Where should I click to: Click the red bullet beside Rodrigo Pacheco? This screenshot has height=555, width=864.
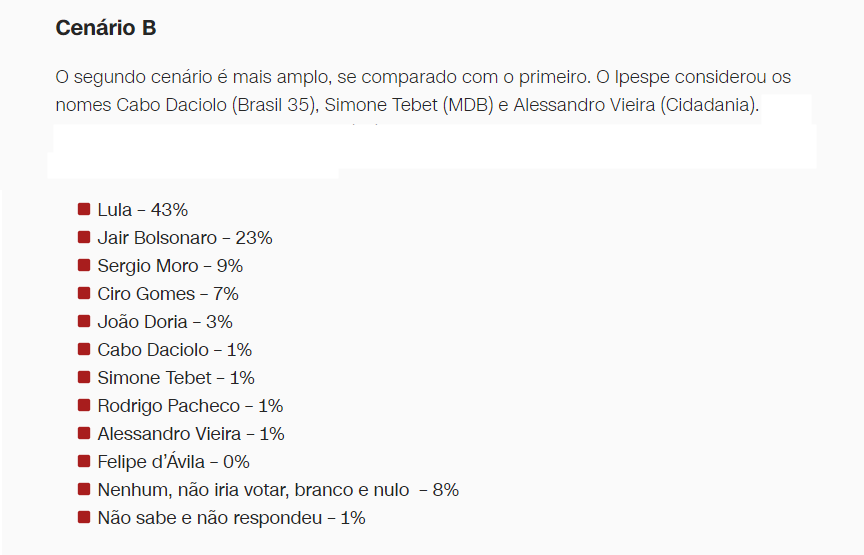84,405
